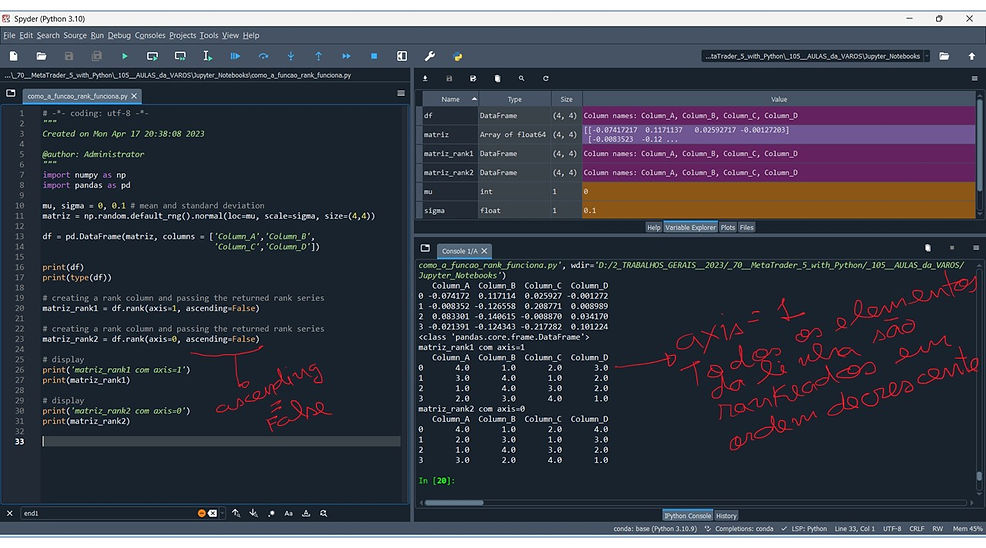The width and height of the screenshot is (986, 548).
Task: Open the editor file browser icon
Action: 11,94
